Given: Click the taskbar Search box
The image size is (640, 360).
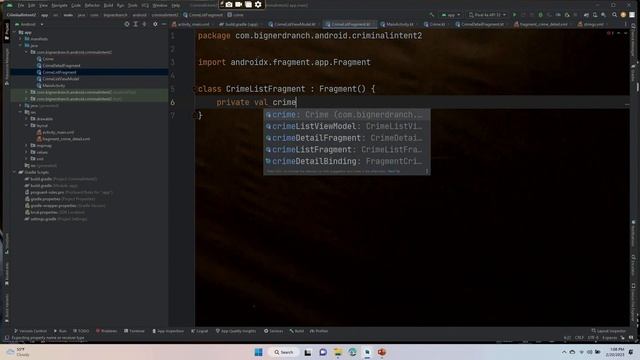Looking at the screenshot, I should click(x=284, y=352).
